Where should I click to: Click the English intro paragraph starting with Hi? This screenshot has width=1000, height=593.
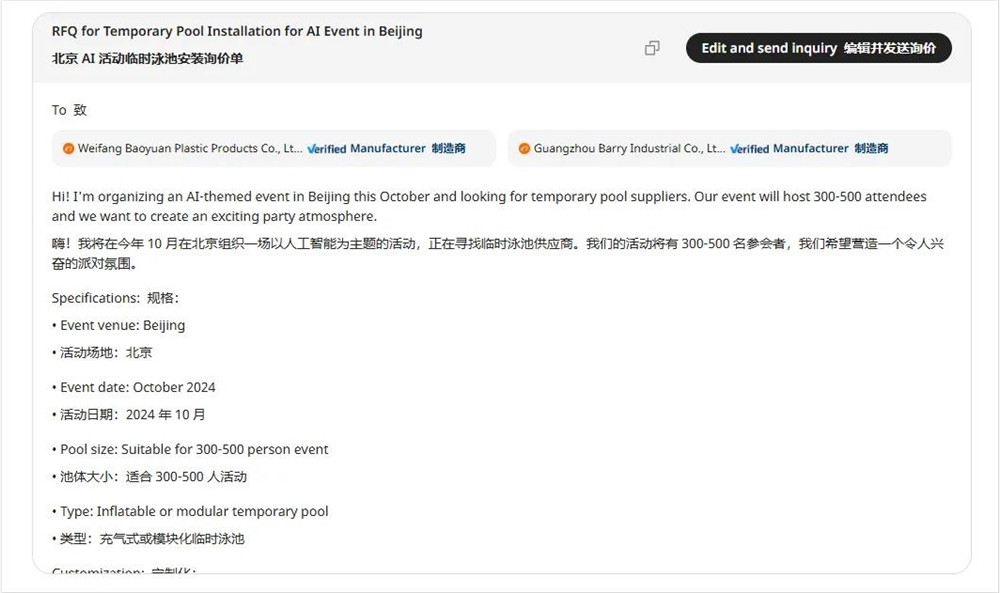(x=488, y=206)
